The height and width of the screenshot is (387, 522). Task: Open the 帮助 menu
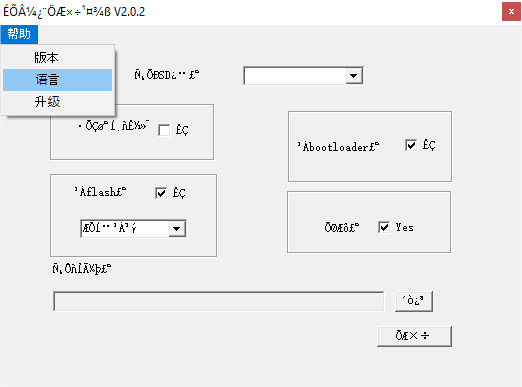pos(19,34)
